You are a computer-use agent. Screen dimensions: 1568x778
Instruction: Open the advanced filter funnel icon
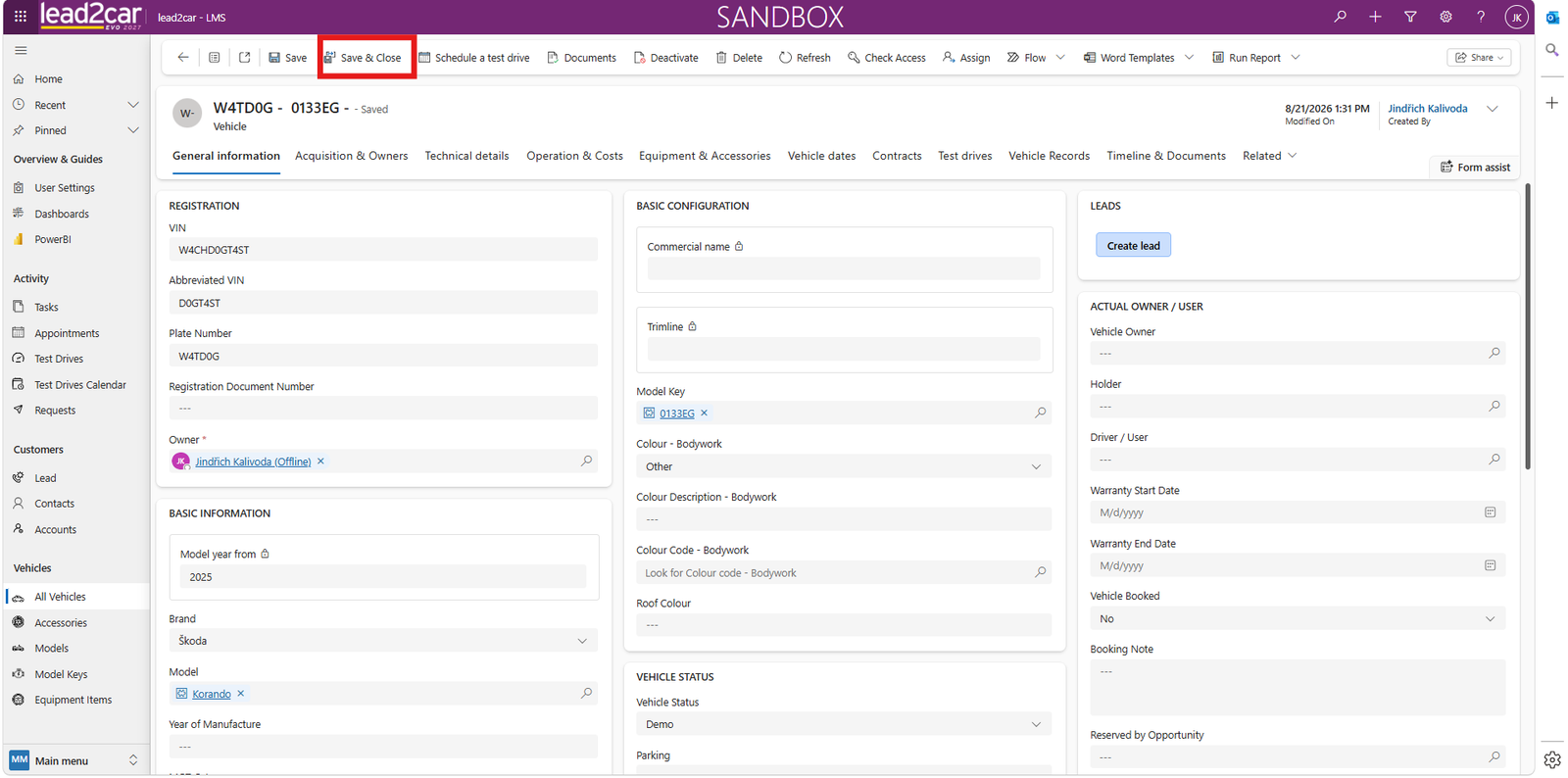tap(1410, 17)
